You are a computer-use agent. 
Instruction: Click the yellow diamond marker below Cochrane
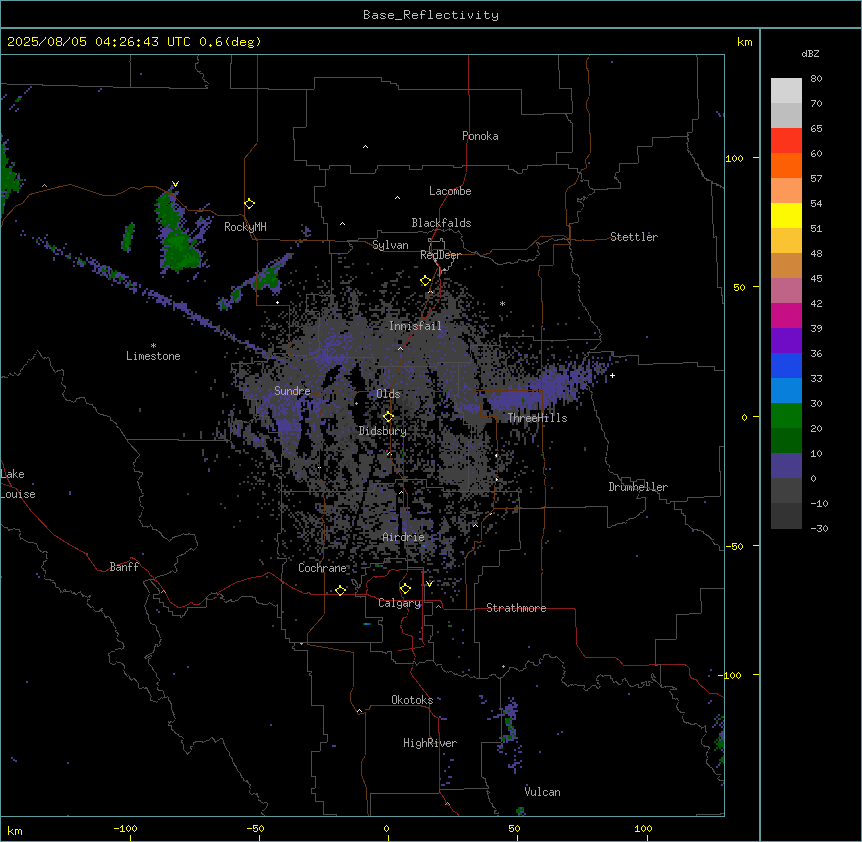(x=340, y=590)
